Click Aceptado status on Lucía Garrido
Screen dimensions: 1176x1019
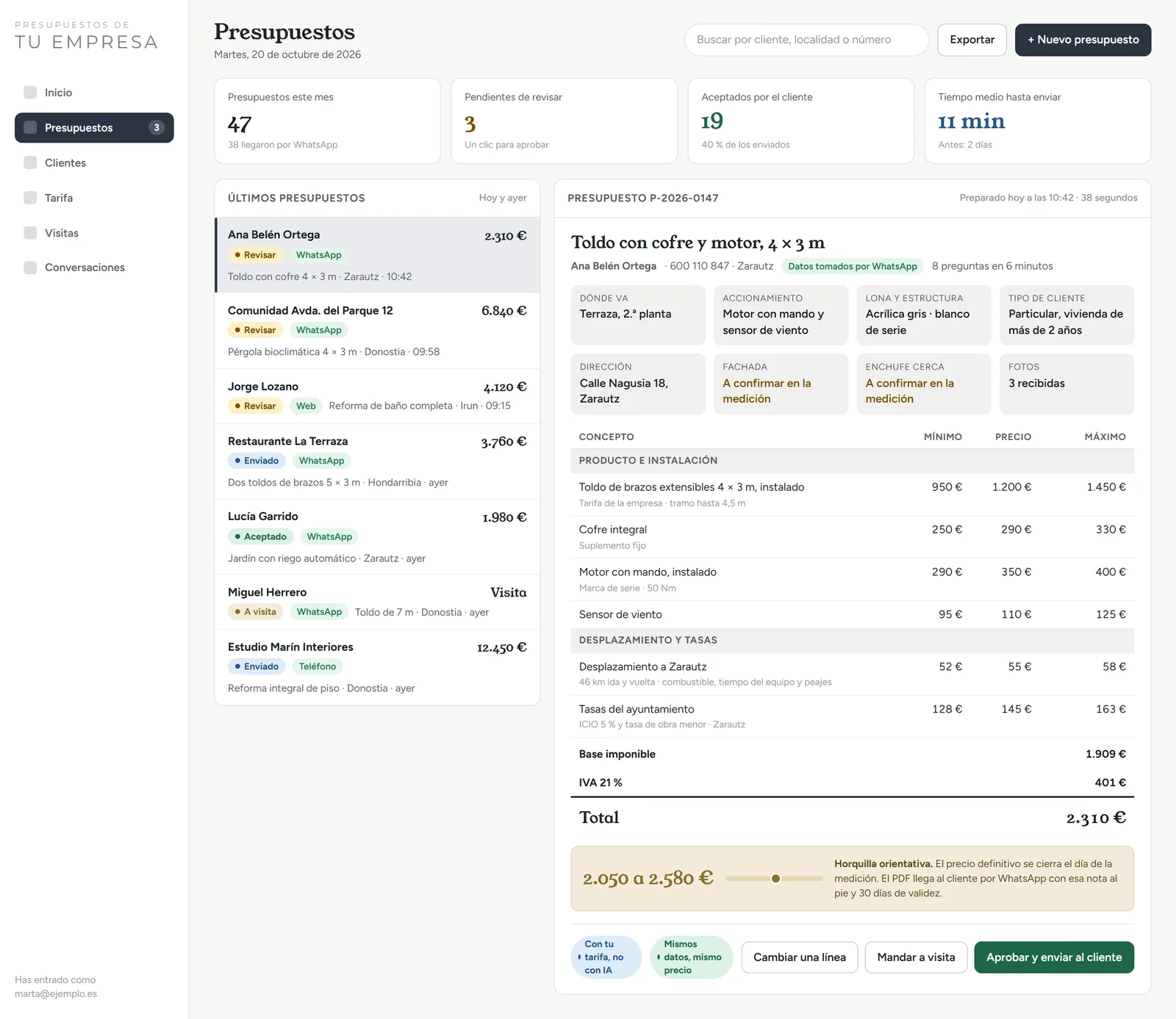[x=261, y=537]
